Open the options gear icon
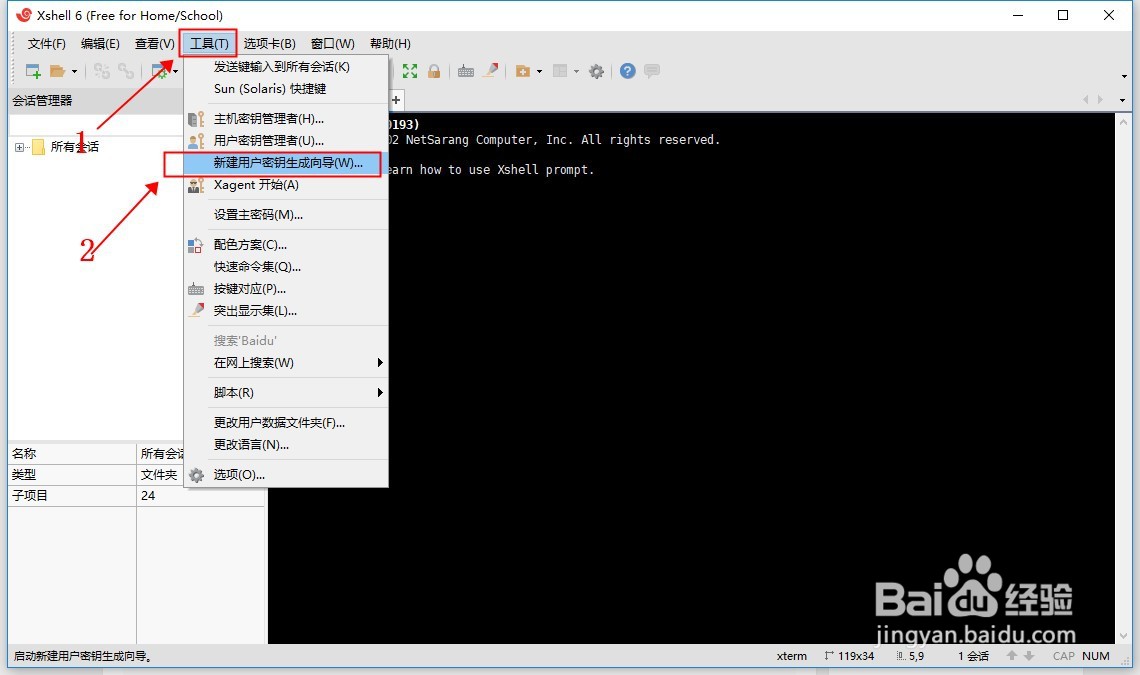The width and height of the screenshot is (1140, 675). pyautogui.click(x=596, y=70)
